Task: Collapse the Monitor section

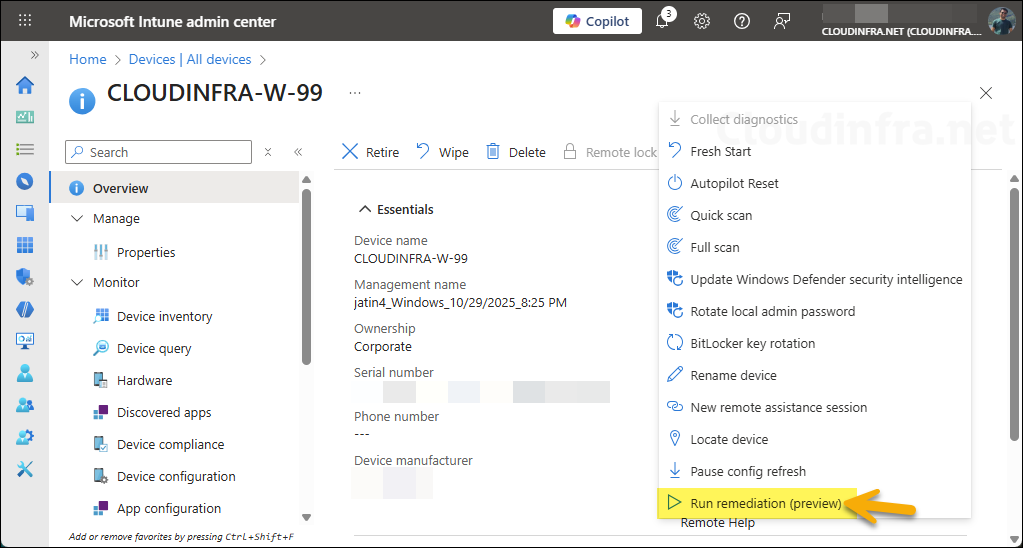Action: [78, 283]
